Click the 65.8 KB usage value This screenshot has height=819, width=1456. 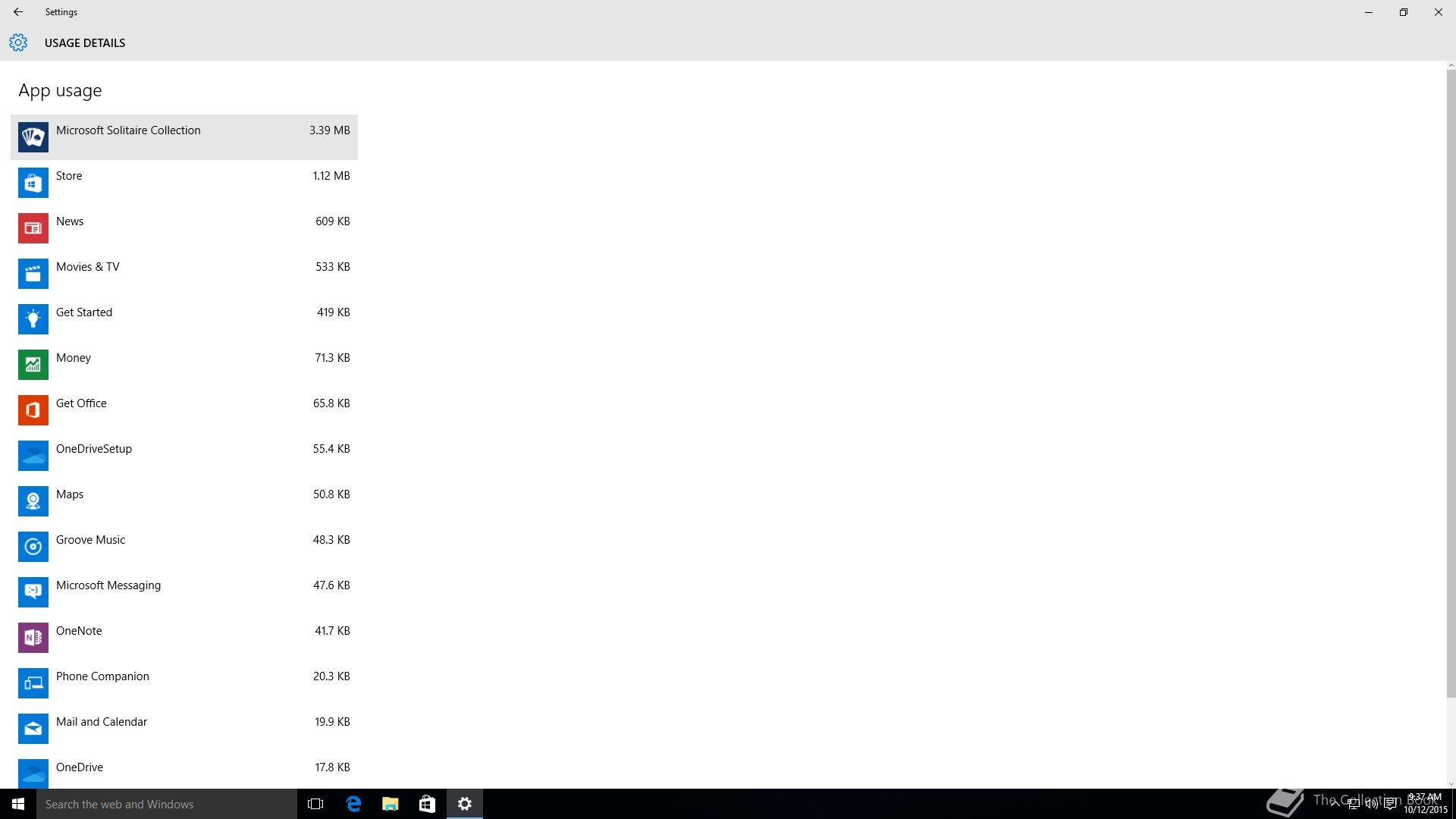click(x=331, y=403)
